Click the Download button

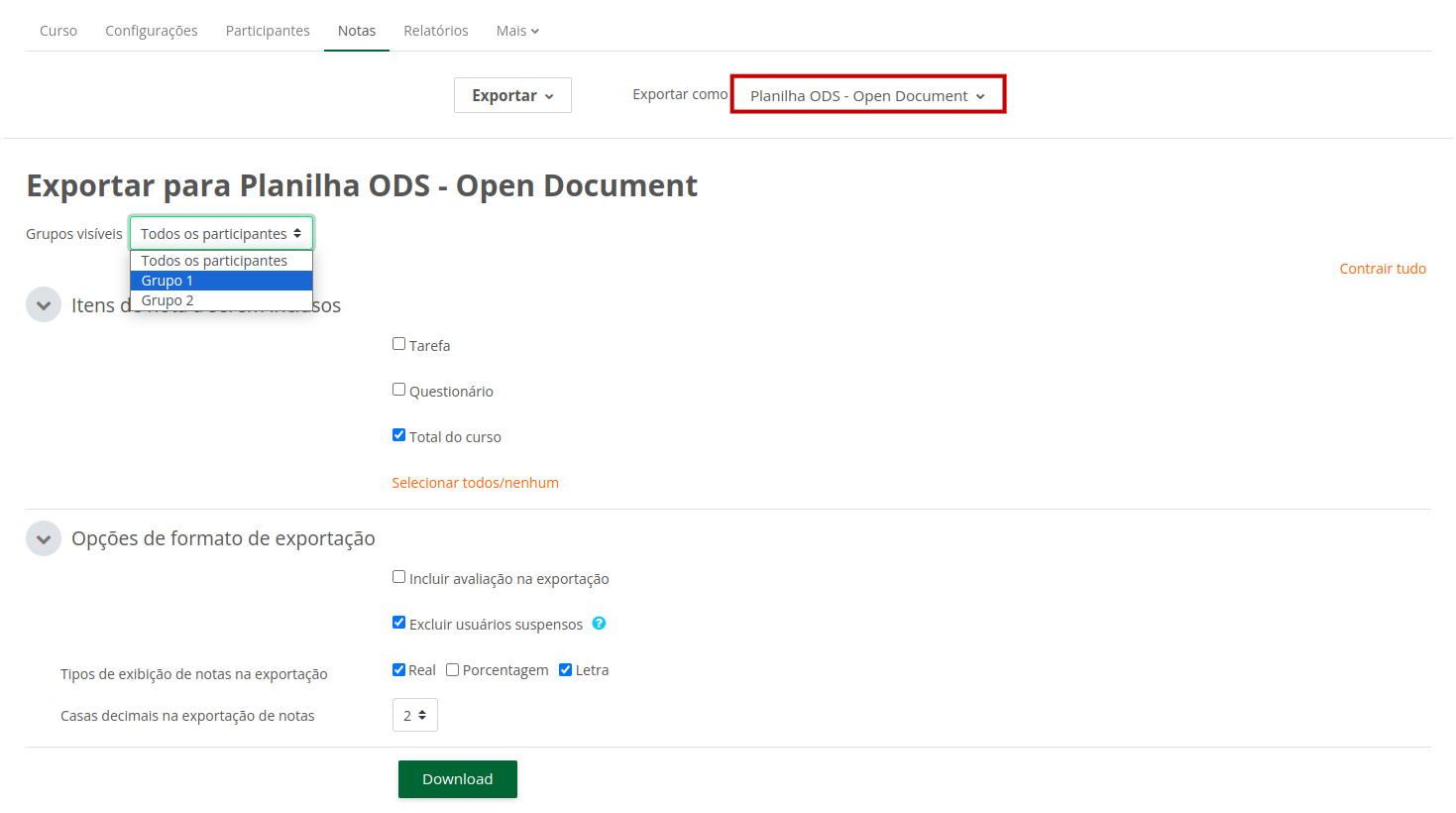457,779
